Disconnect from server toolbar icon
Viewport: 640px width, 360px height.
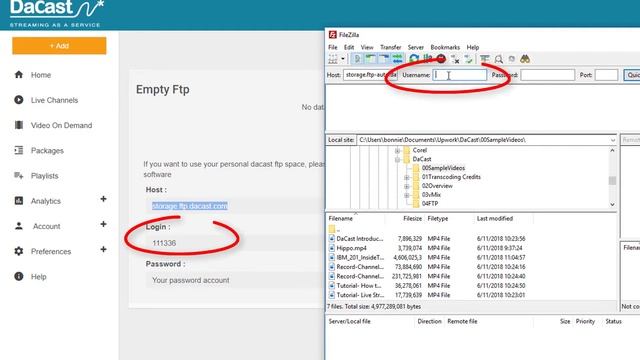click(455, 59)
